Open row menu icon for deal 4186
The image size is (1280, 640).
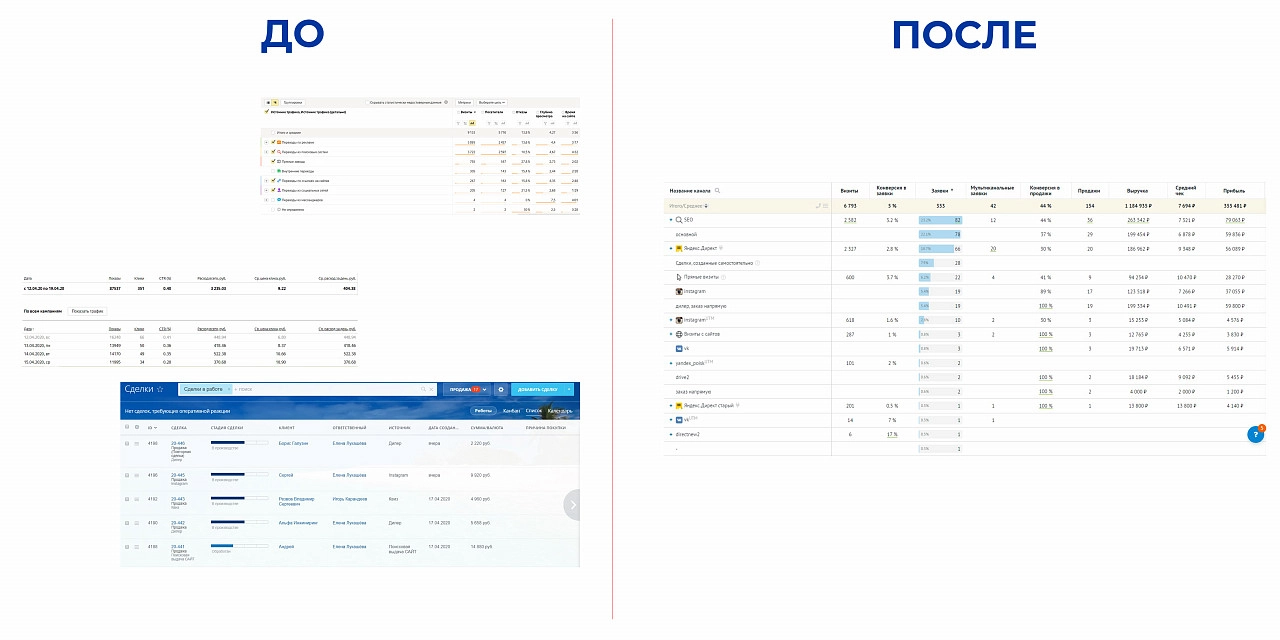(x=136, y=443)
